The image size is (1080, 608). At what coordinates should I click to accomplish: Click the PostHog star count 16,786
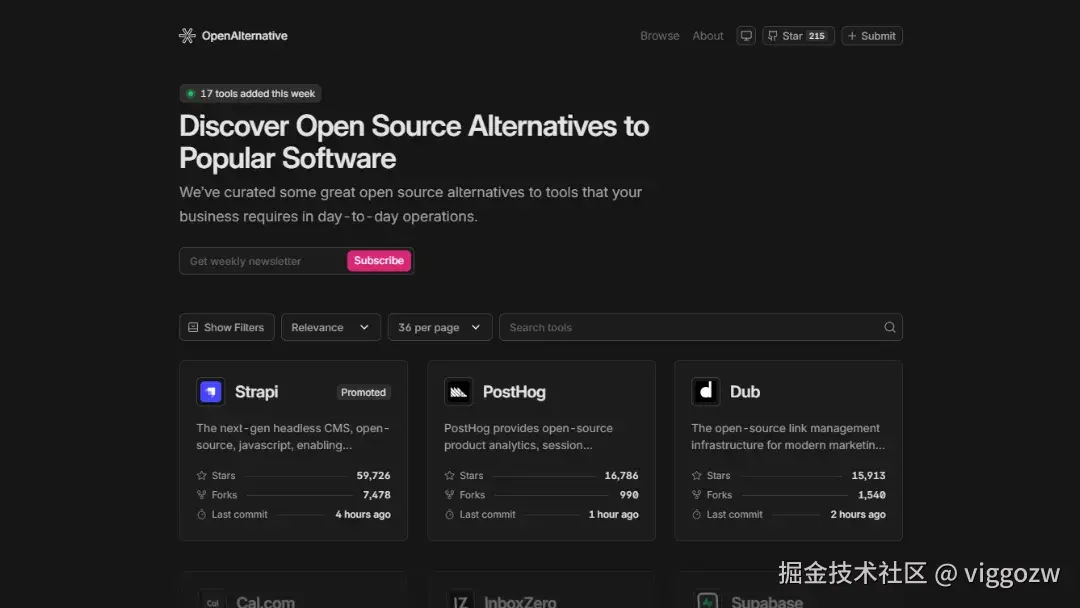621,475
